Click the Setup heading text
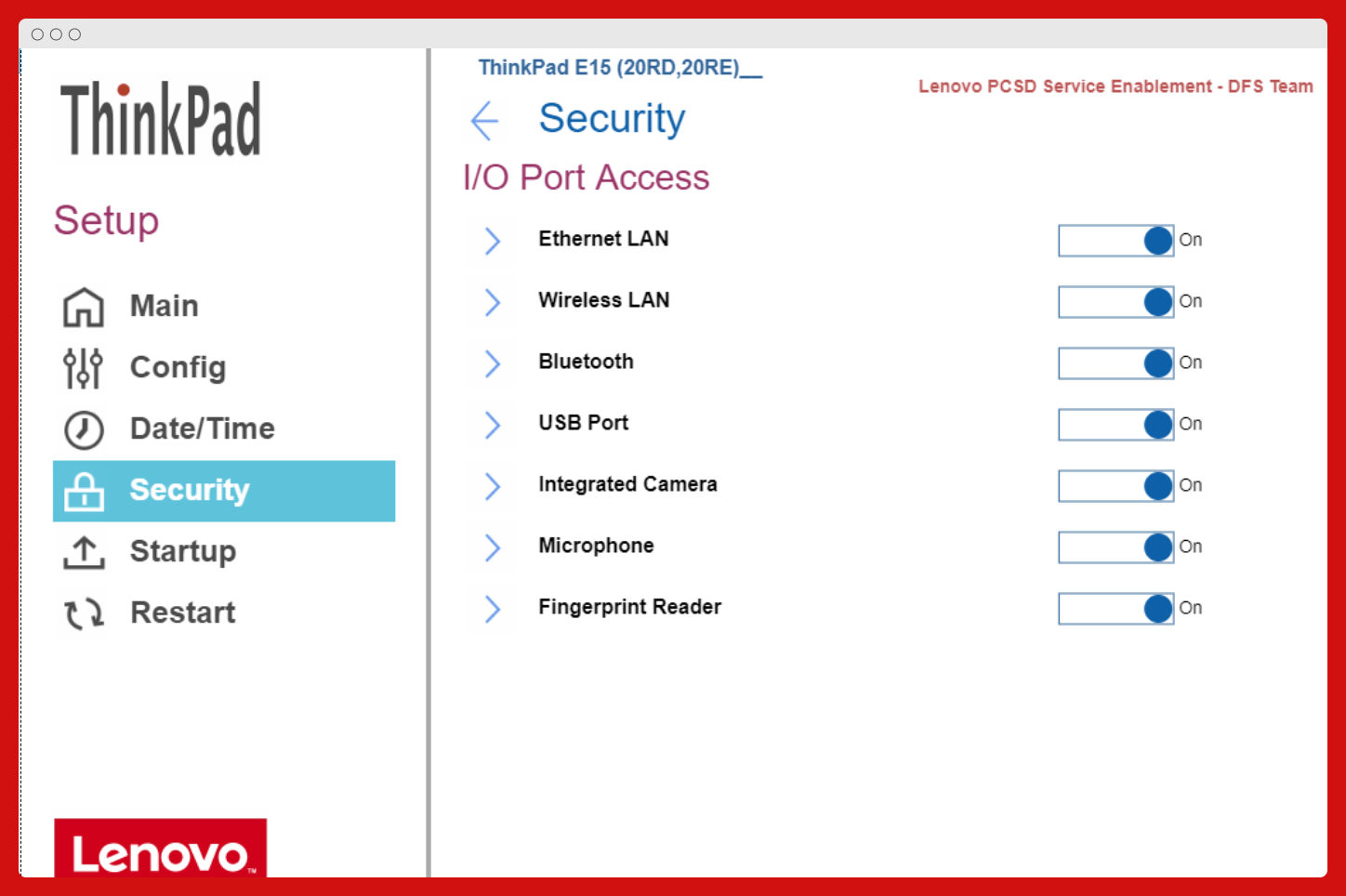The height and width of the screenshot is (896, 1346). pyautogui.click(x=106, y=221)
